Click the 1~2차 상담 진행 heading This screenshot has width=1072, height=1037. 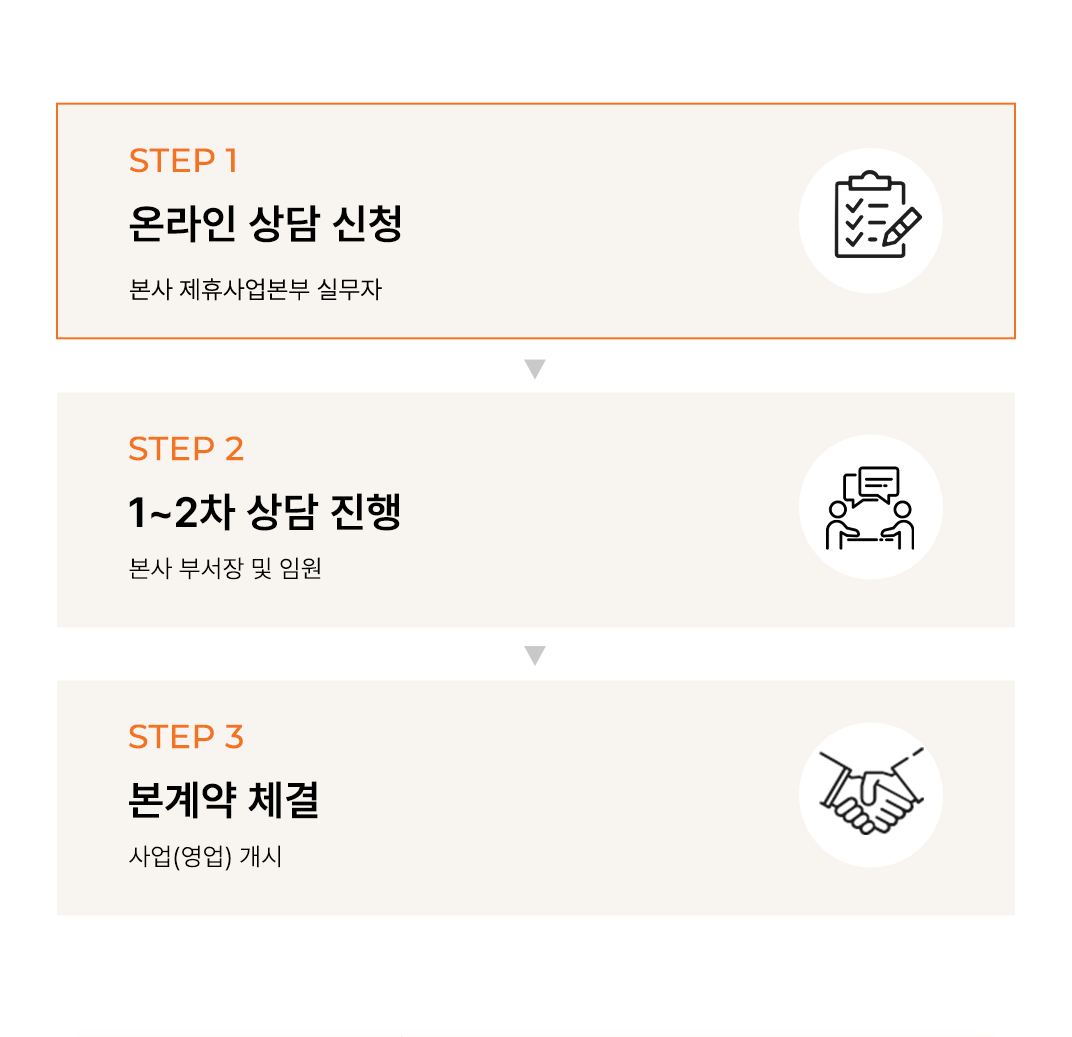click(264, 512)
